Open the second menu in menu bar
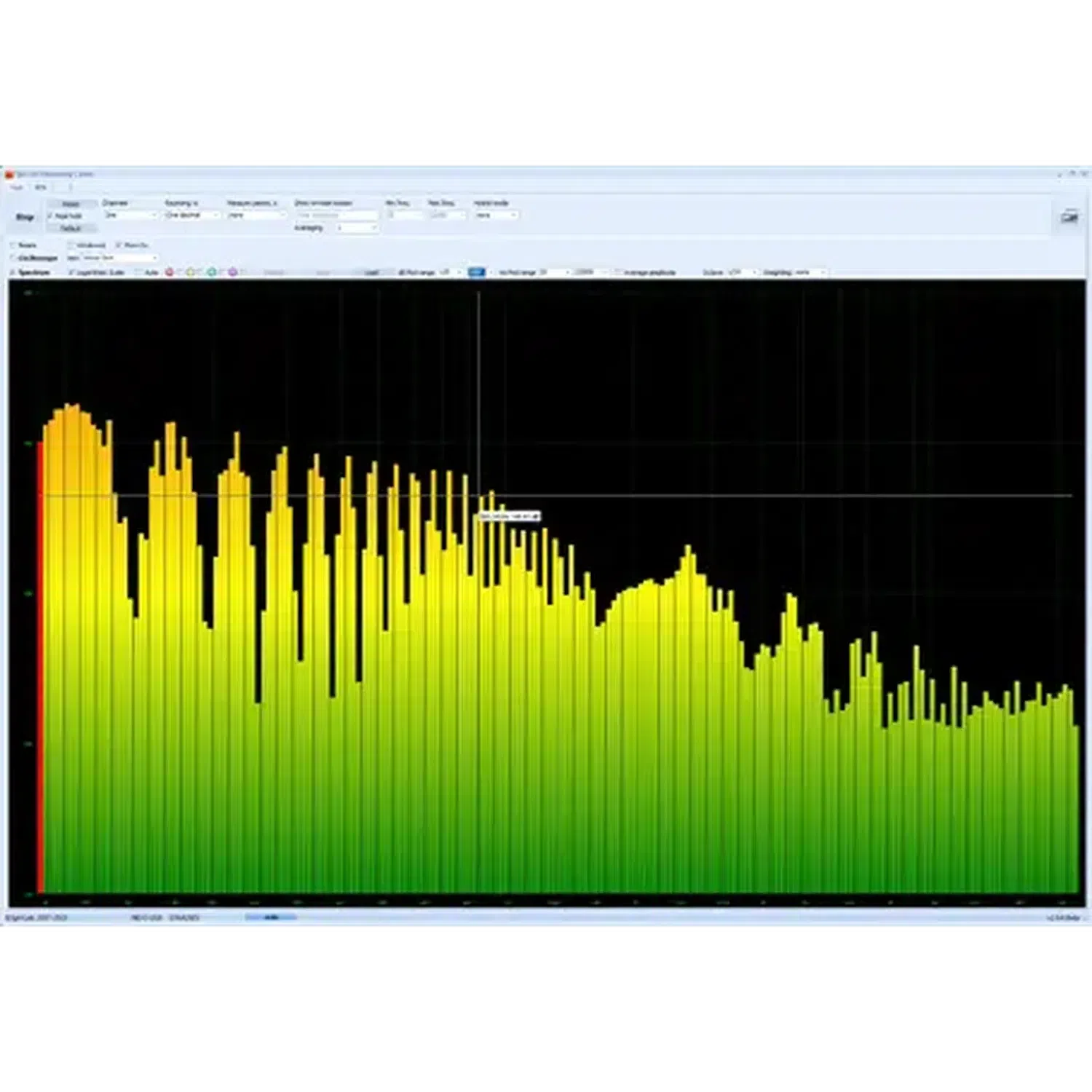This screenshot has width=1092, height=1092. 41,188
